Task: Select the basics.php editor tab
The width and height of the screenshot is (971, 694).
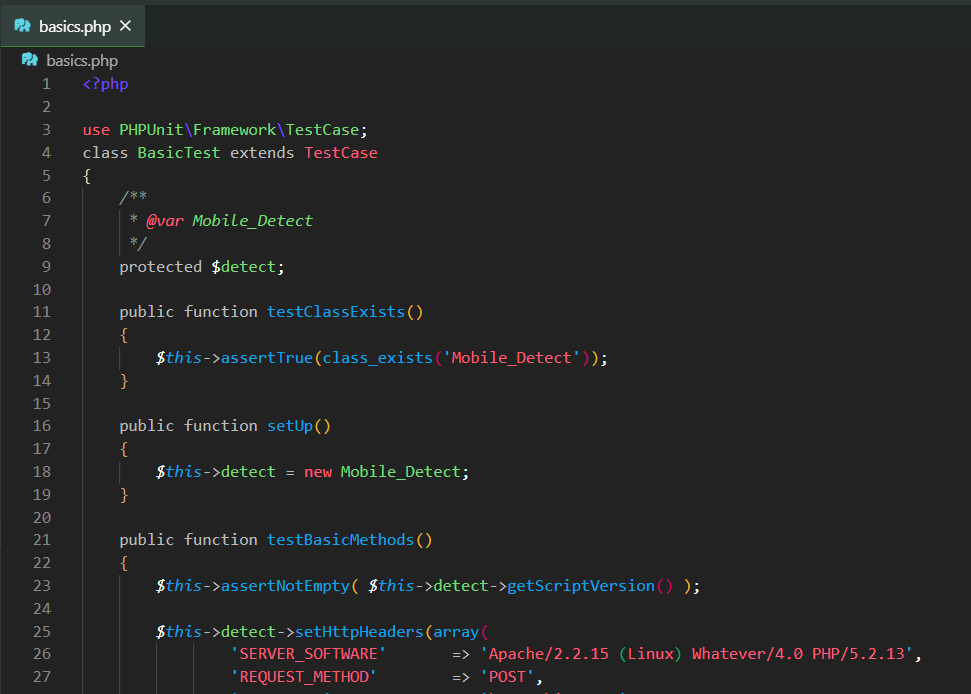Action: pyautogui.click(x=72, y=26)
